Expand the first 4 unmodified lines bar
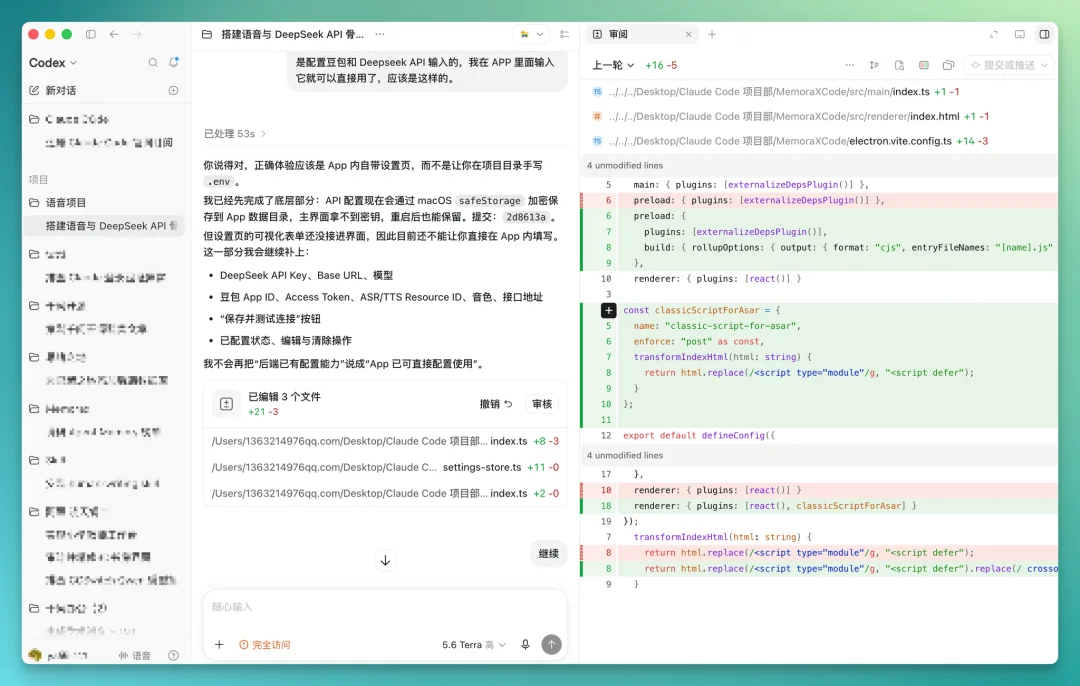 [819, 165]
